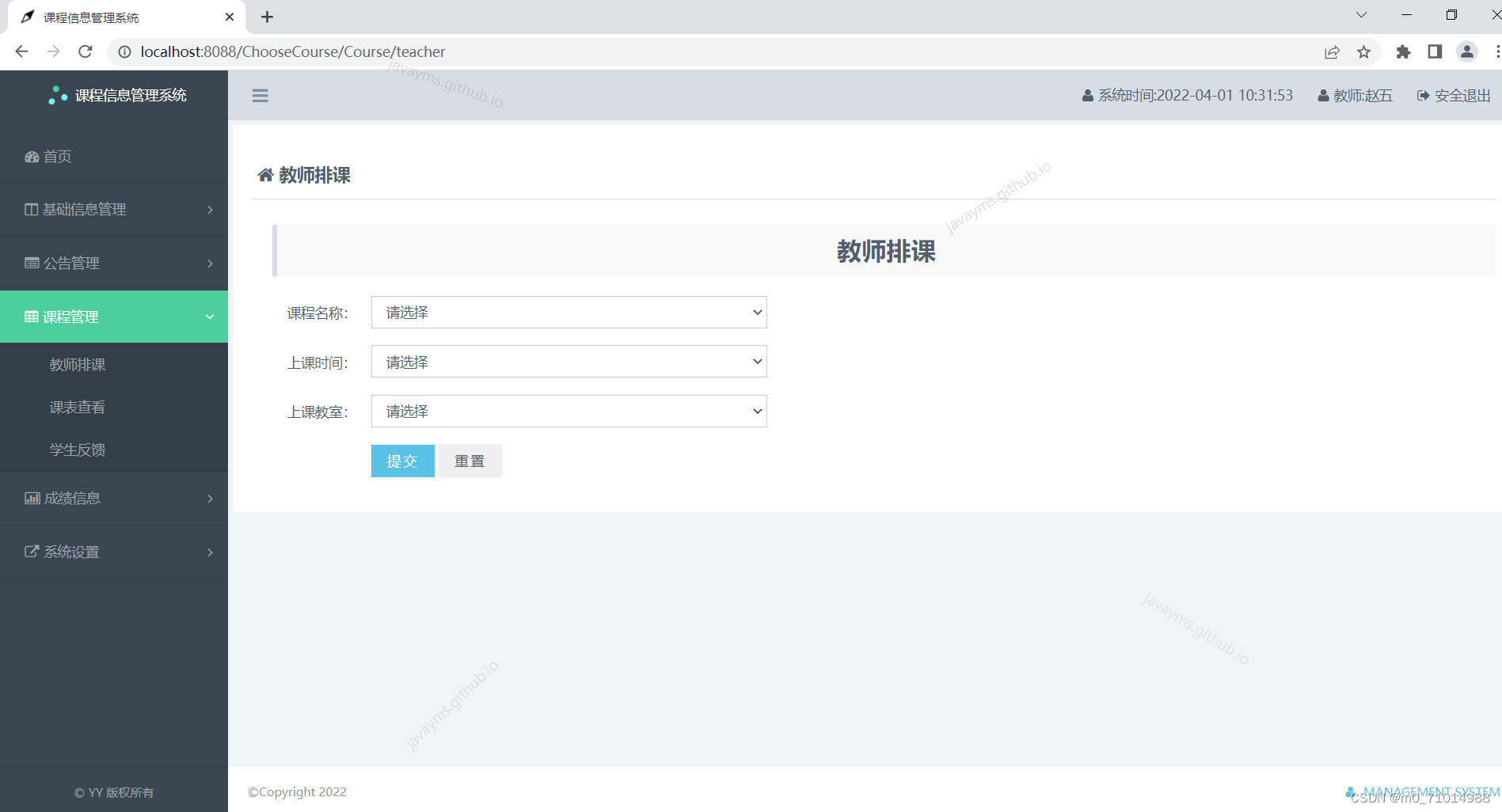1502x812 pixels.
Task: Click the dashboard icon next to 首页
Action: click(32, 157)
